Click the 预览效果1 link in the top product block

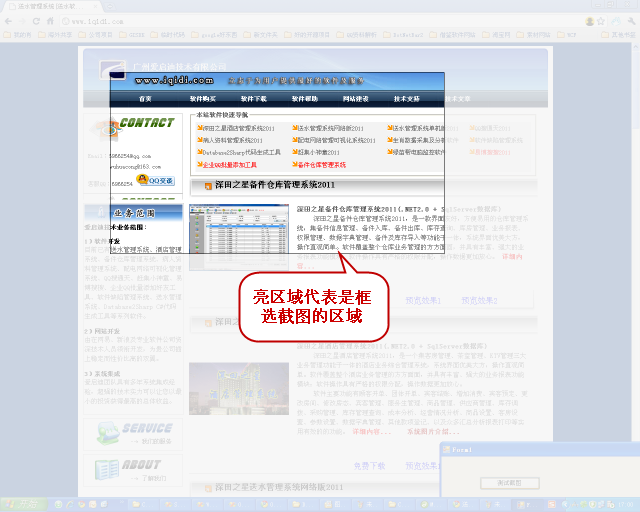[423, 301]
